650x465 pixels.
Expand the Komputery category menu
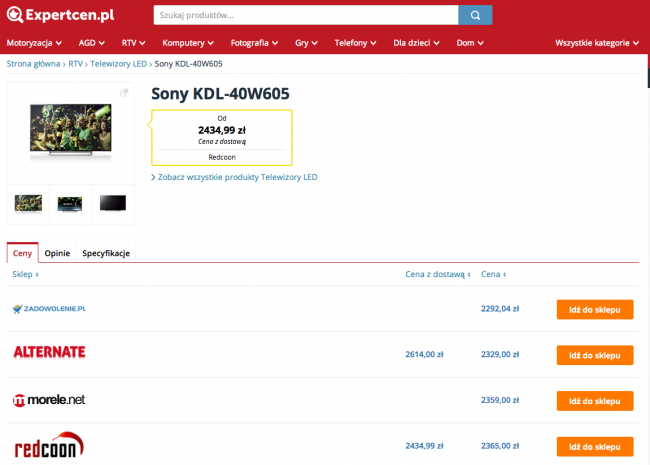(x=188, y=43)
